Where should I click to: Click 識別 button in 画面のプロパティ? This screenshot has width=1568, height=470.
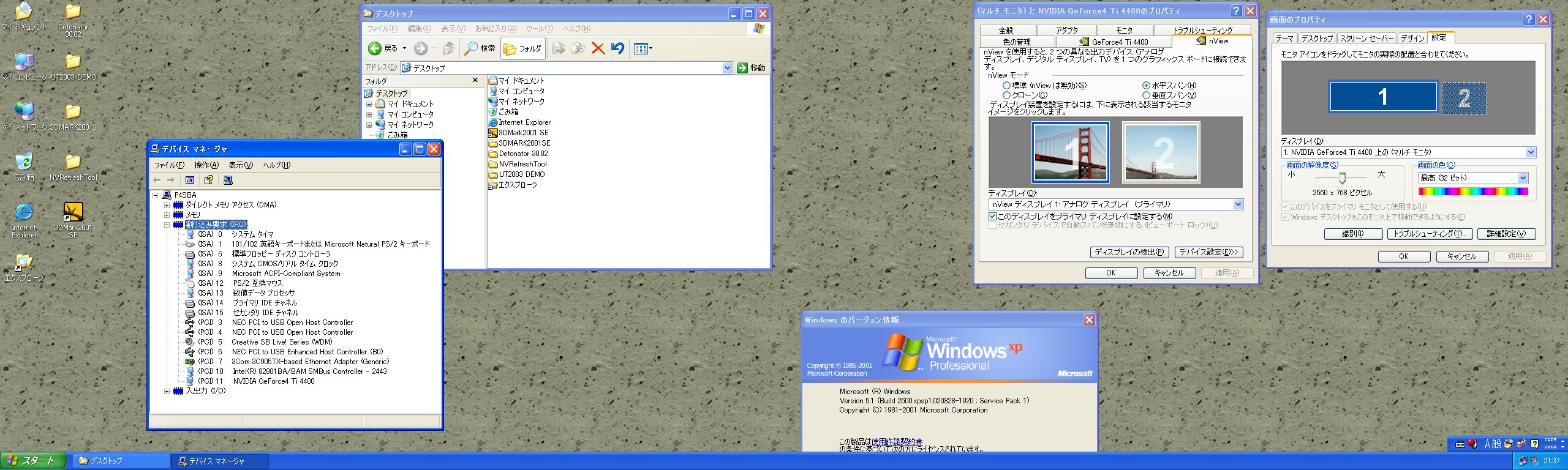(1353, 234)
